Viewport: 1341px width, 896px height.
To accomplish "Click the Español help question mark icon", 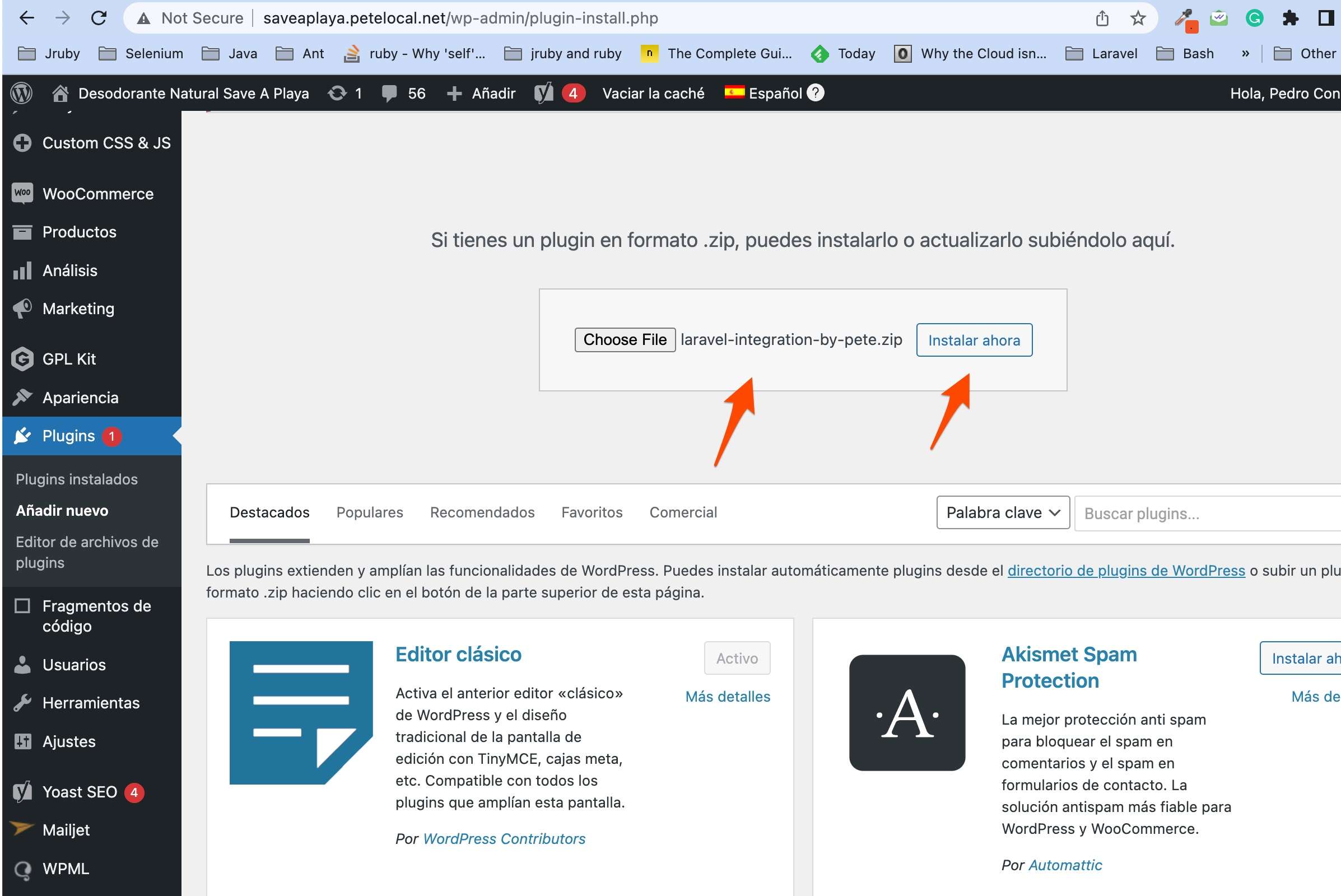I will 816,92.
